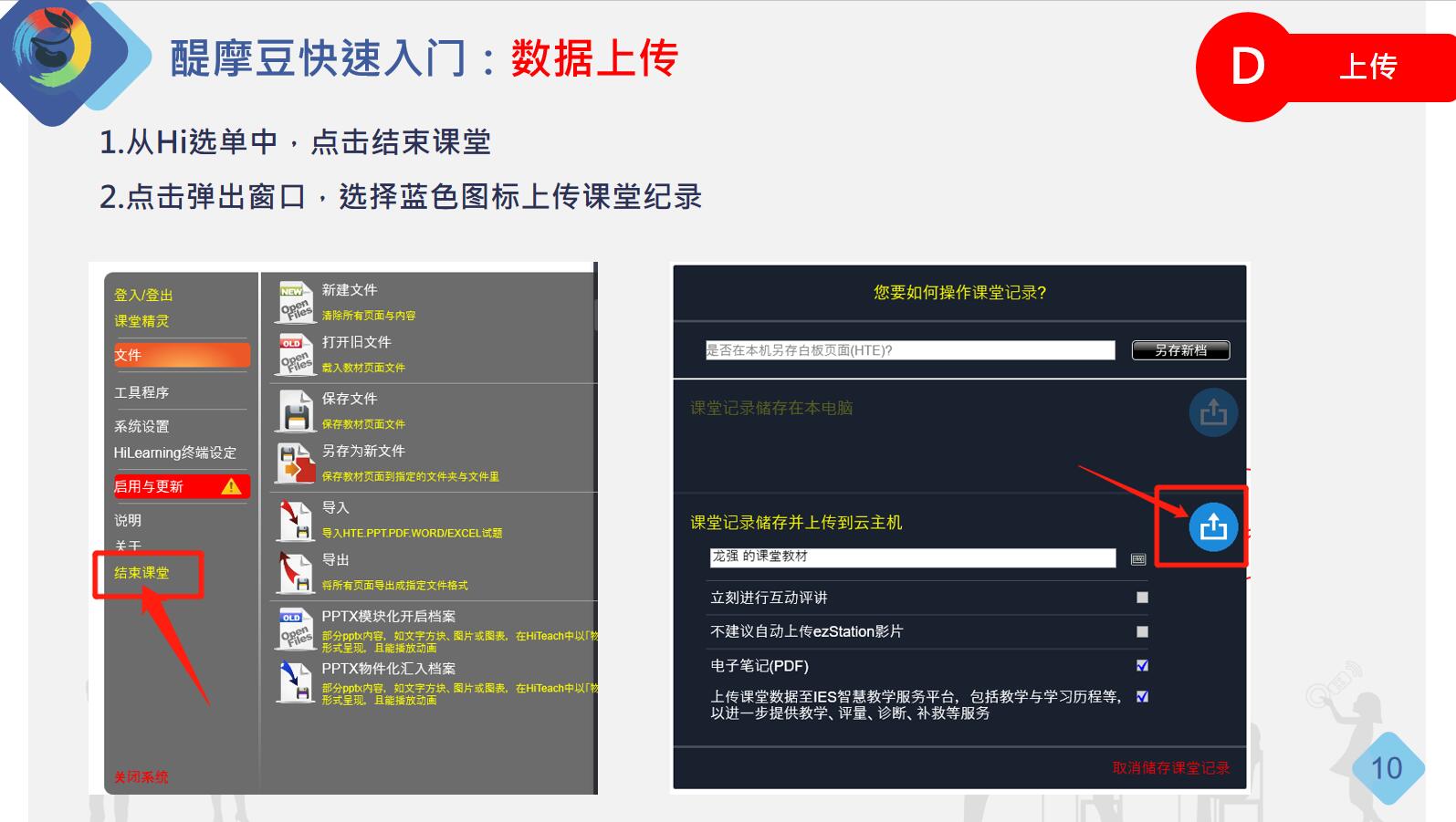Click the Export (导出) icon
This screenshot has height=822, width=1456.
pyautogui.click(x=295, y=572)
